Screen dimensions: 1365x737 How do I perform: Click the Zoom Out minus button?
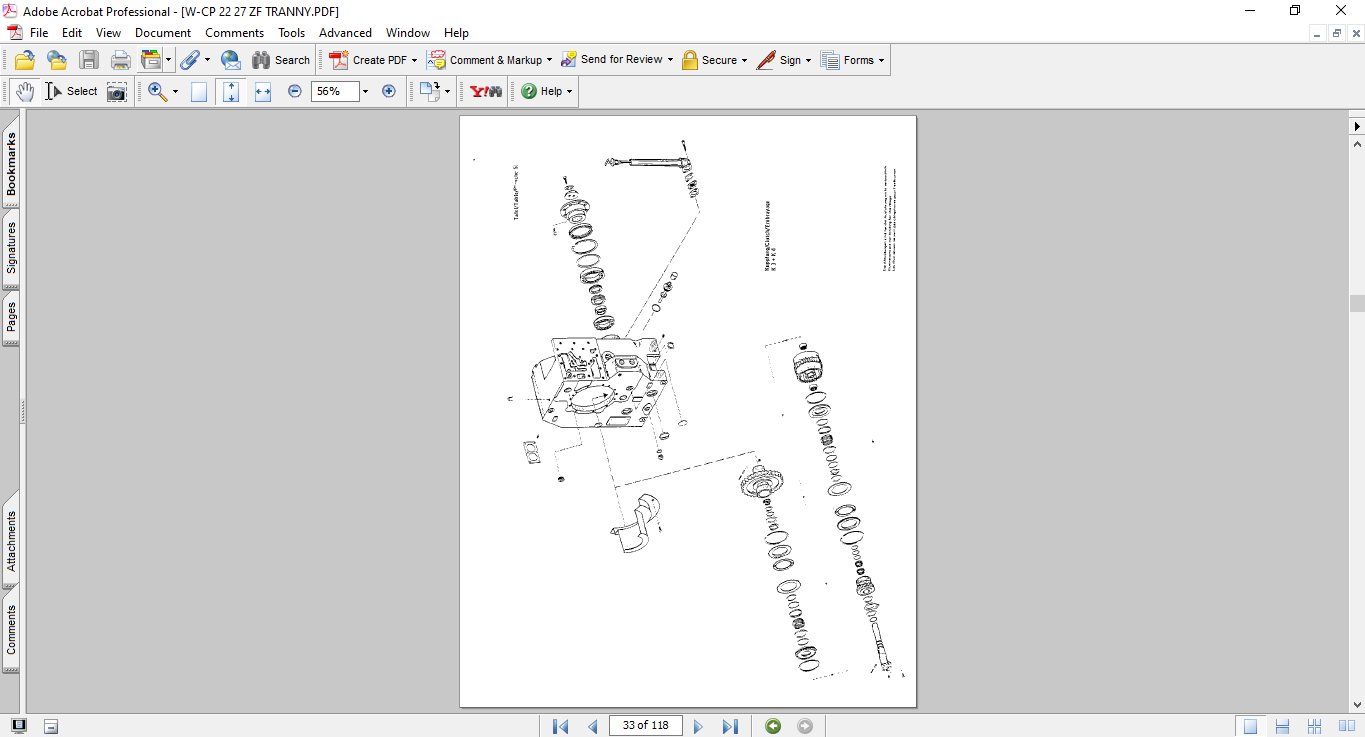coord(295,91)
